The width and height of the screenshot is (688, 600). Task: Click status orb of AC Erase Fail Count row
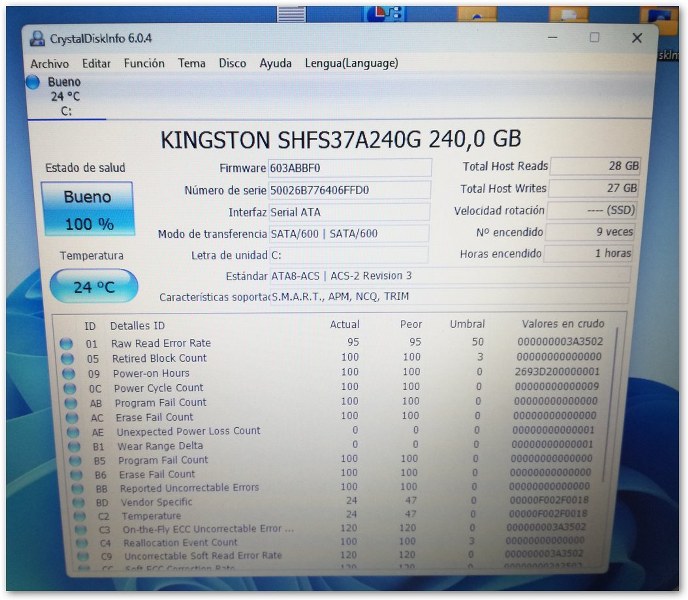(x=72, y=418)
